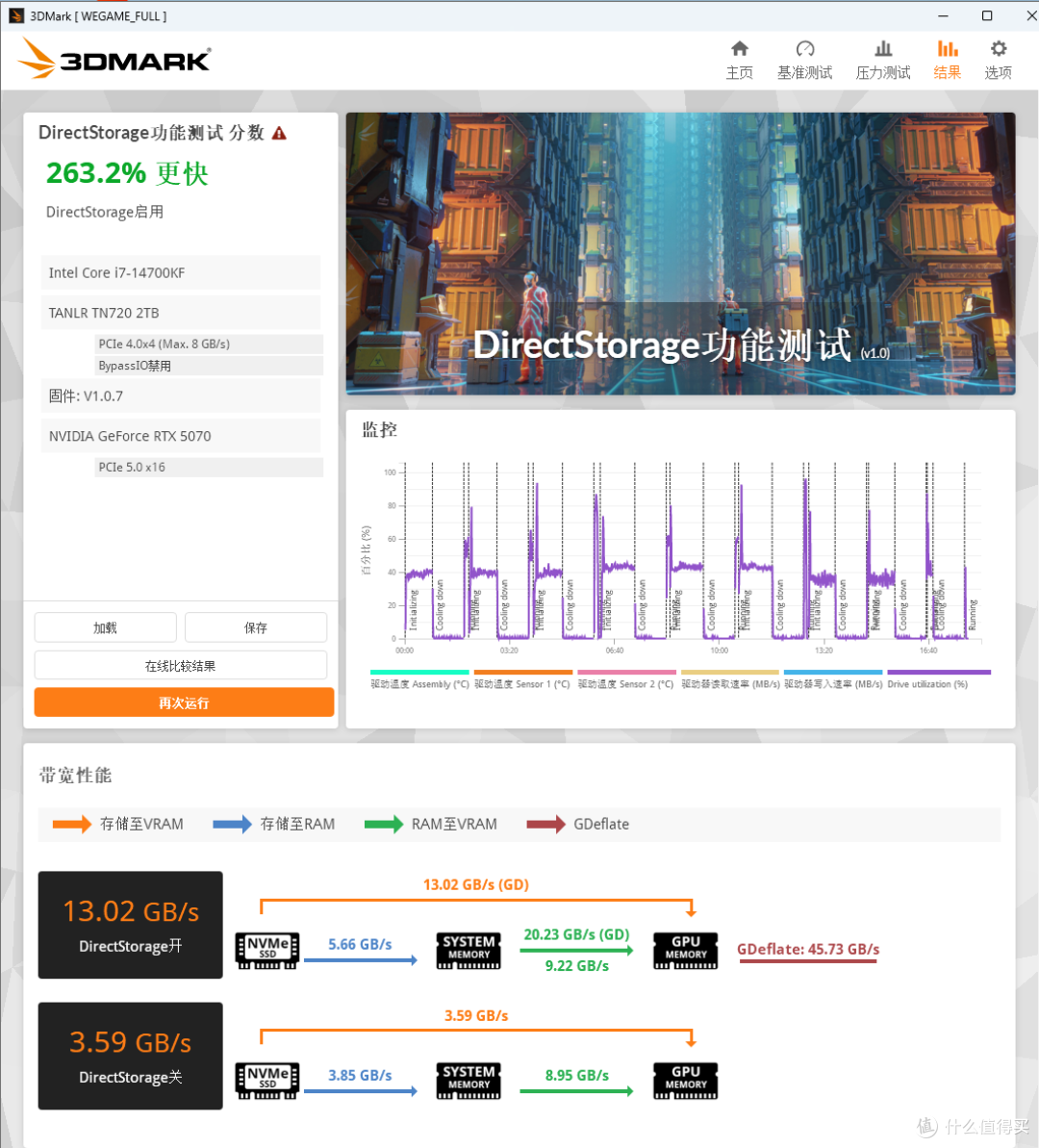Toggle the 驱动温度 Sensor 2 legend swatch
The width and height of the screenshot is (1039, 1148).
pos(627,672)
